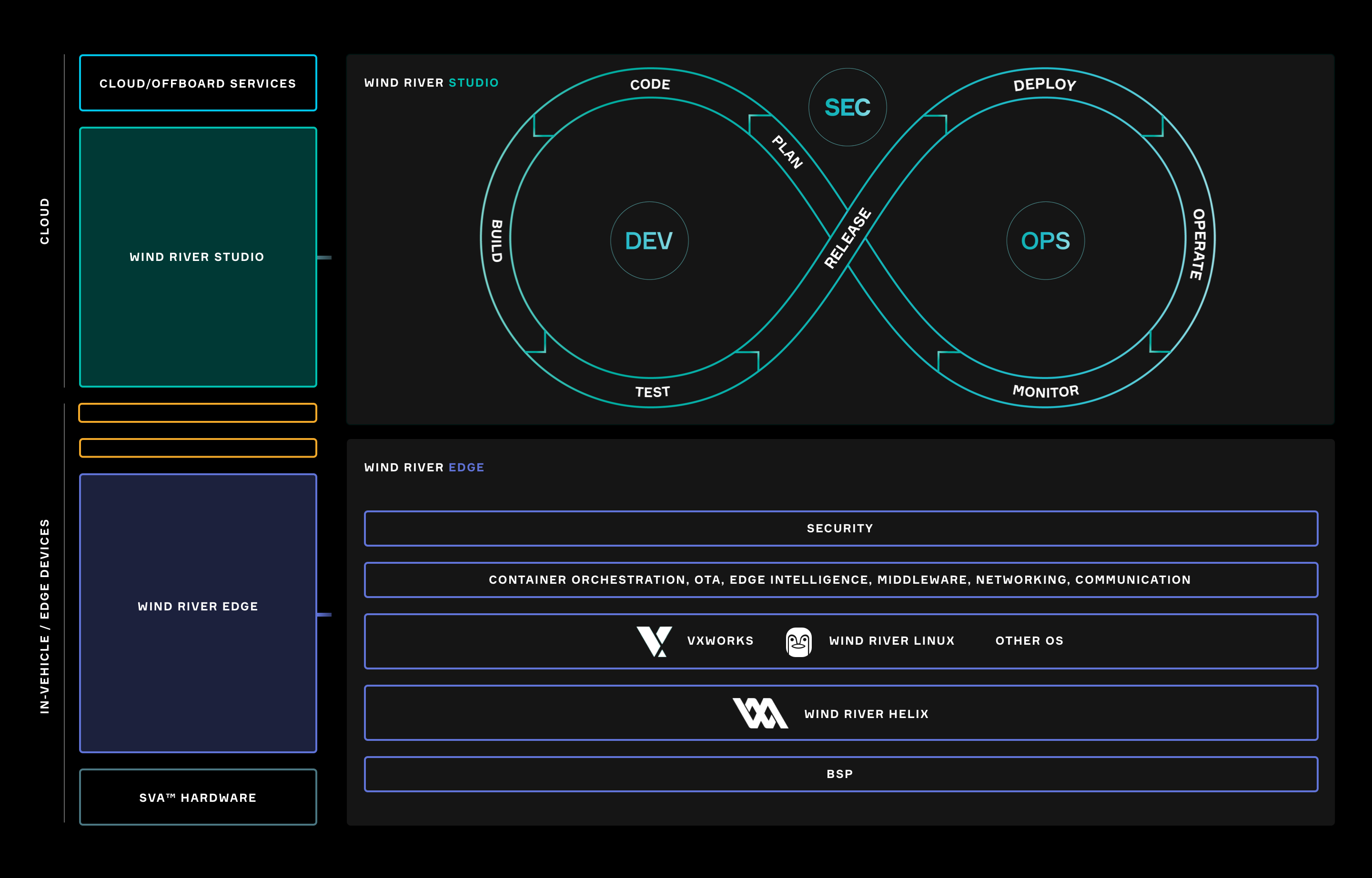Select the DEV circle
This screenshot has width=1372, height=878.
point(649,240)
